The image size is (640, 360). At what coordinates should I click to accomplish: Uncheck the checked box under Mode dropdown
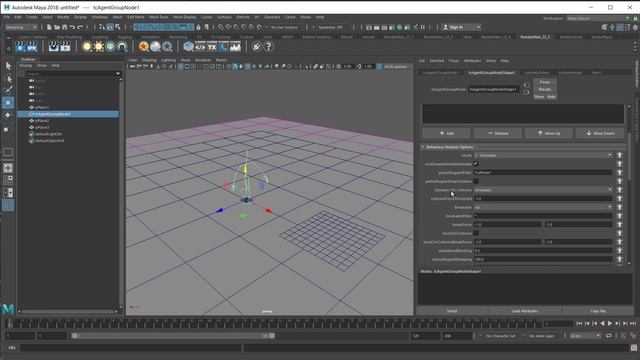click(x=476, y=164)
